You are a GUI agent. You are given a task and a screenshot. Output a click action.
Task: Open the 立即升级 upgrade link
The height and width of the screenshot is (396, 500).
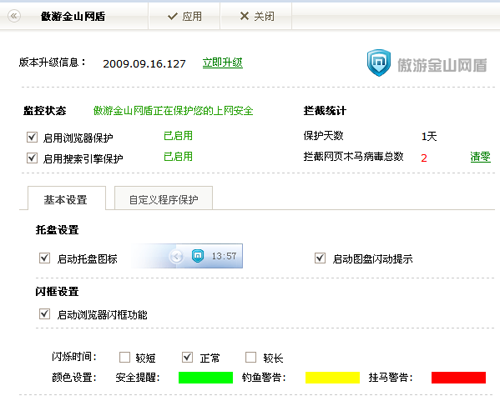222,63
